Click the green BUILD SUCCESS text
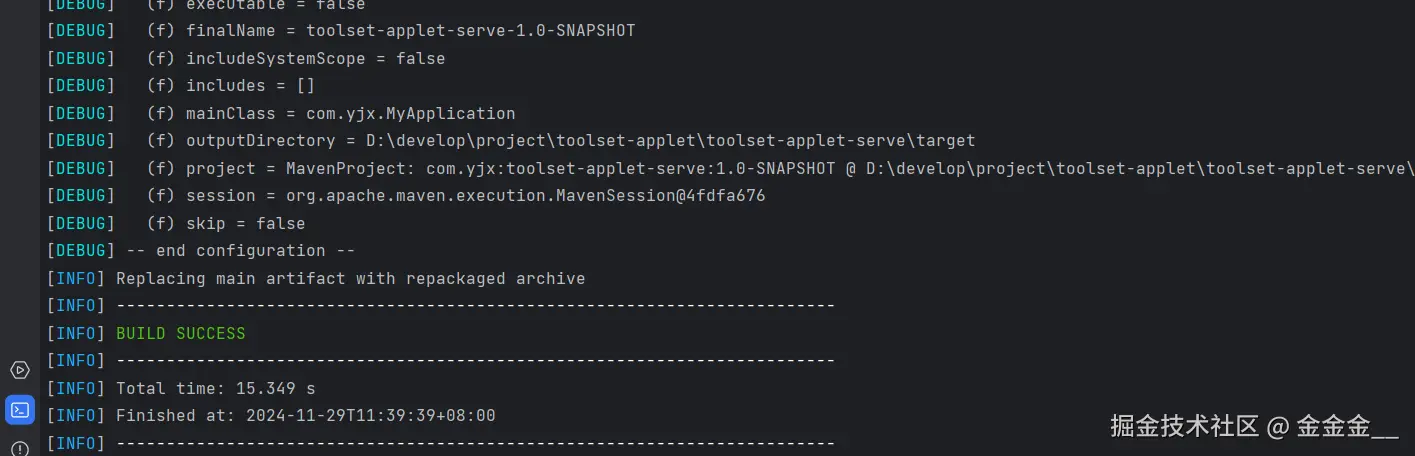Screen dimensions: 1415x456 [x=181, y=333]
